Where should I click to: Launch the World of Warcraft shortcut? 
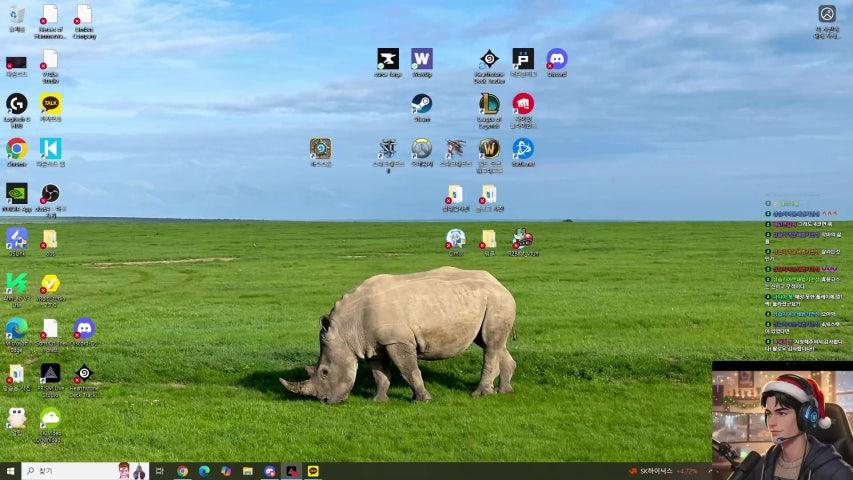(x=488, y=148)
